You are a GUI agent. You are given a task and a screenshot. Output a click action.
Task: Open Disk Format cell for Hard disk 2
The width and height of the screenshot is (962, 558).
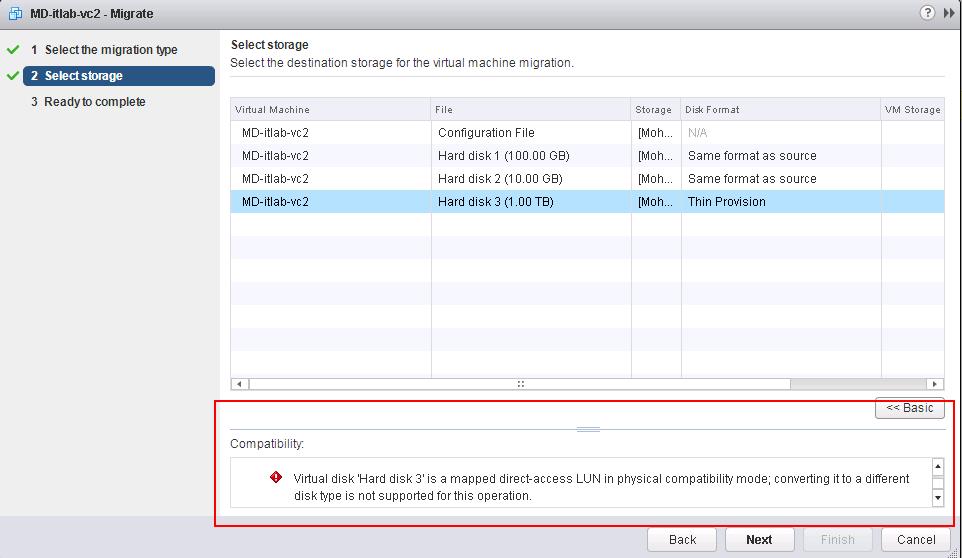click(781, 178)
